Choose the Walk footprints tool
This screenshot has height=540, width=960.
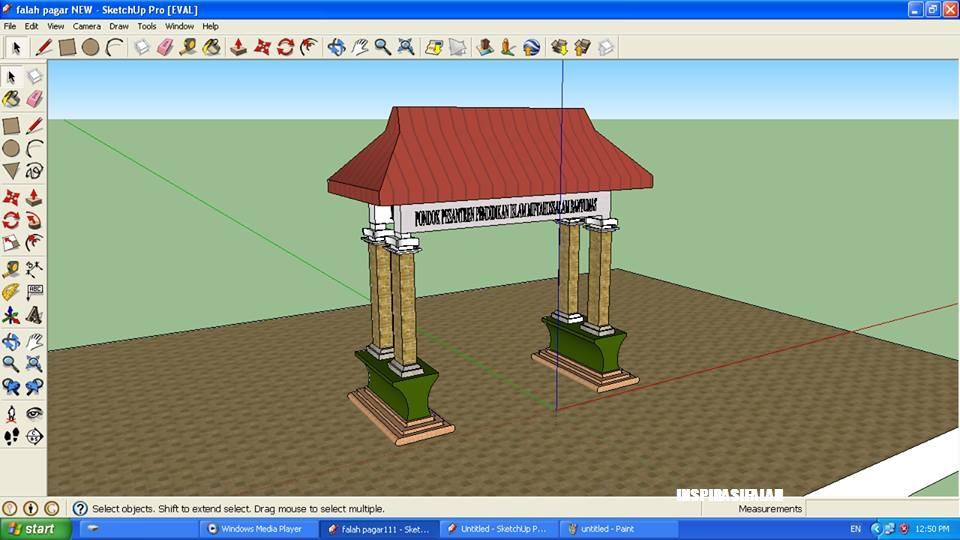click(11, 437)
